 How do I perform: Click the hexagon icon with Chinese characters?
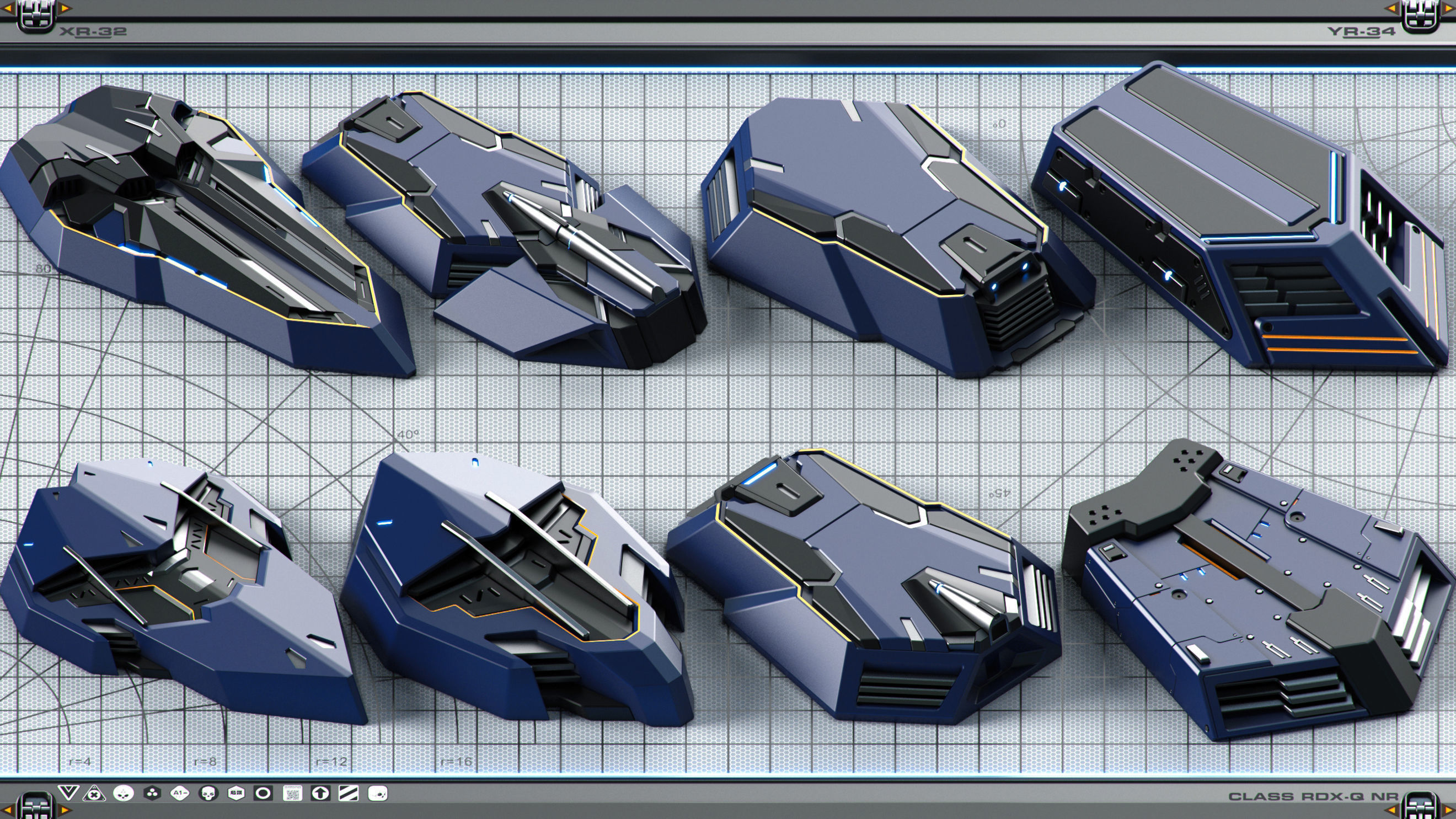(x=235, y=794)
